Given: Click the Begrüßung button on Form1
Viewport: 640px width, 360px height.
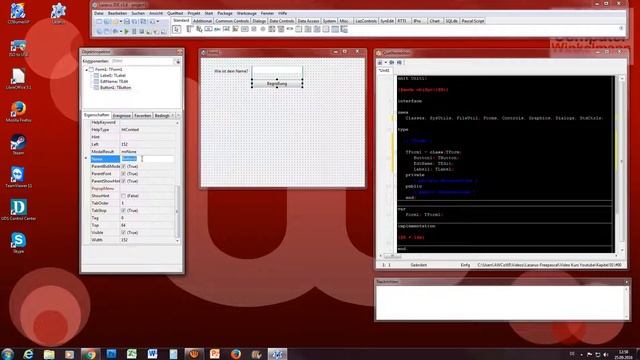Looking at the screenshot, I should (x=277, y=84).
